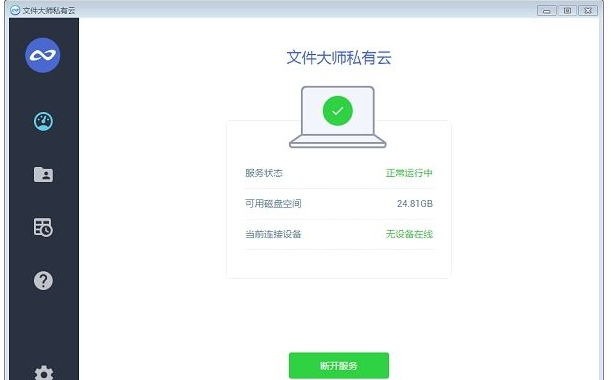Click the laptop illustration

[x=338, y=117]
